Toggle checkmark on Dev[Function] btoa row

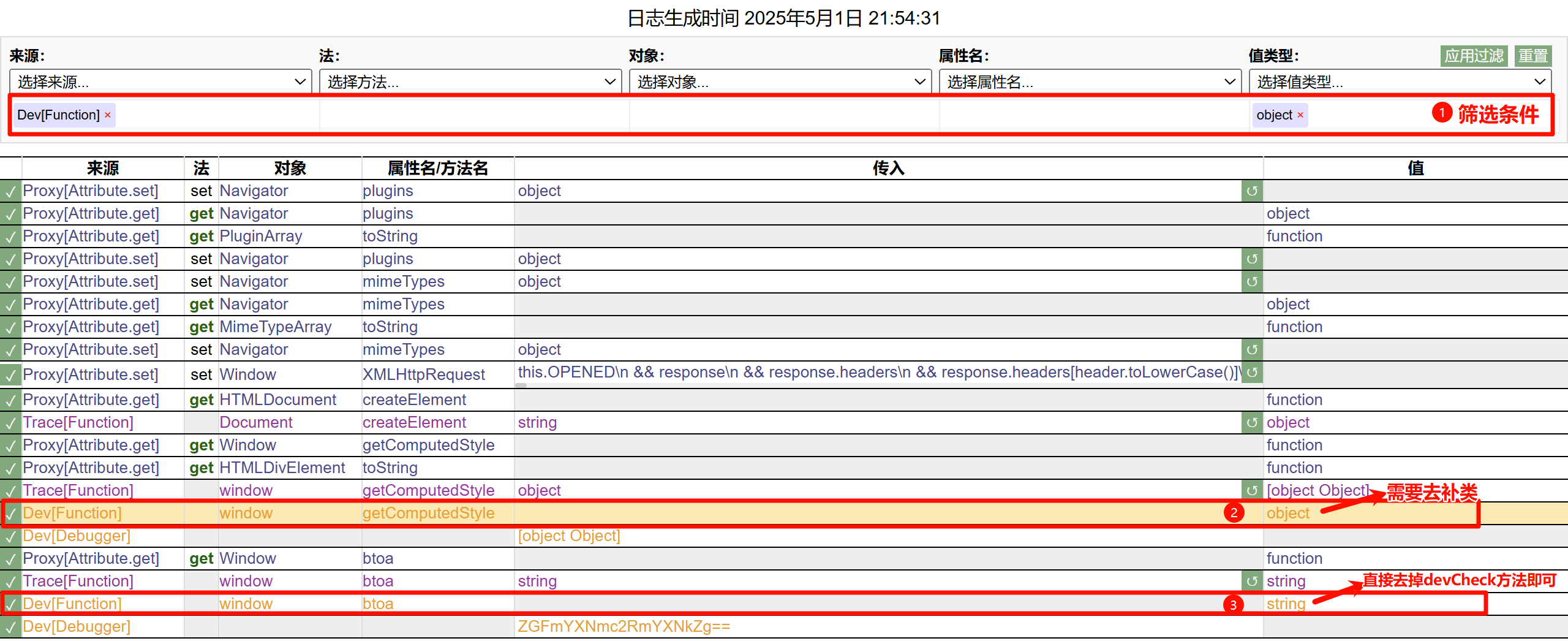(x=10, y=604)
